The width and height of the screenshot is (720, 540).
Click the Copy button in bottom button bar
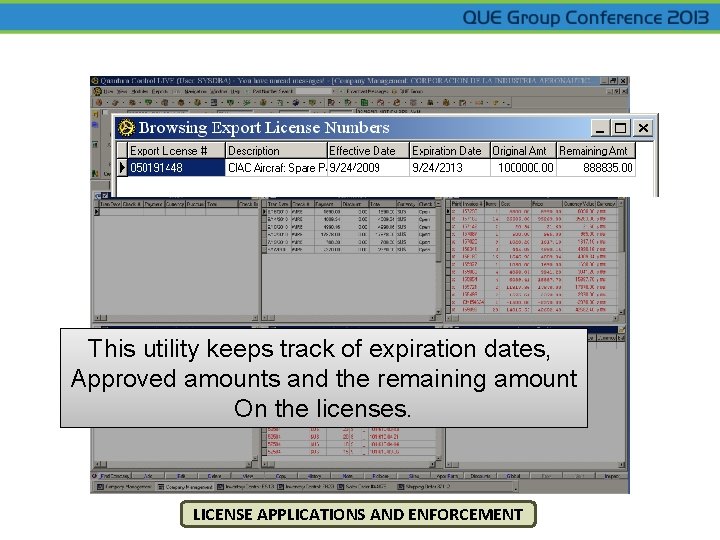point(281,476)
